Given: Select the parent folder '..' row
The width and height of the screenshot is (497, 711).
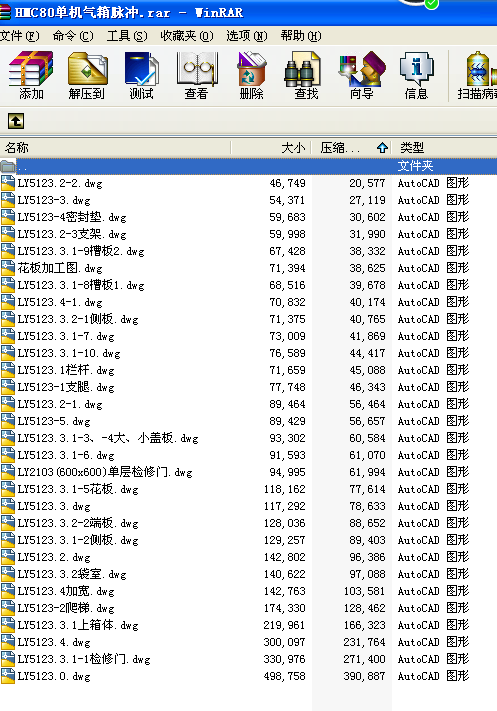Looking at the screenshot, I should 248,166.
